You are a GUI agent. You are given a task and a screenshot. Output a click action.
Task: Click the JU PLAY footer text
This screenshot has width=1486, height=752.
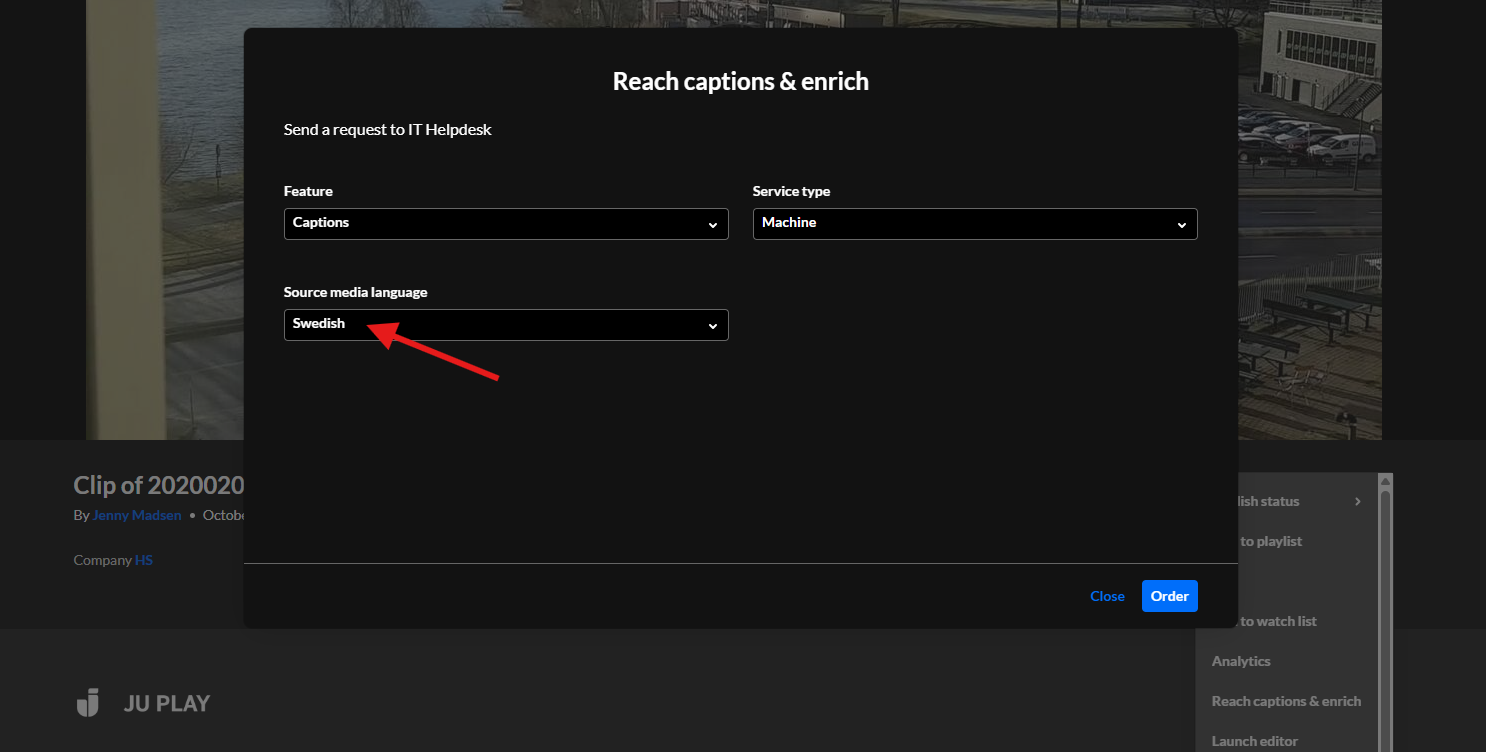click(167, 703)
